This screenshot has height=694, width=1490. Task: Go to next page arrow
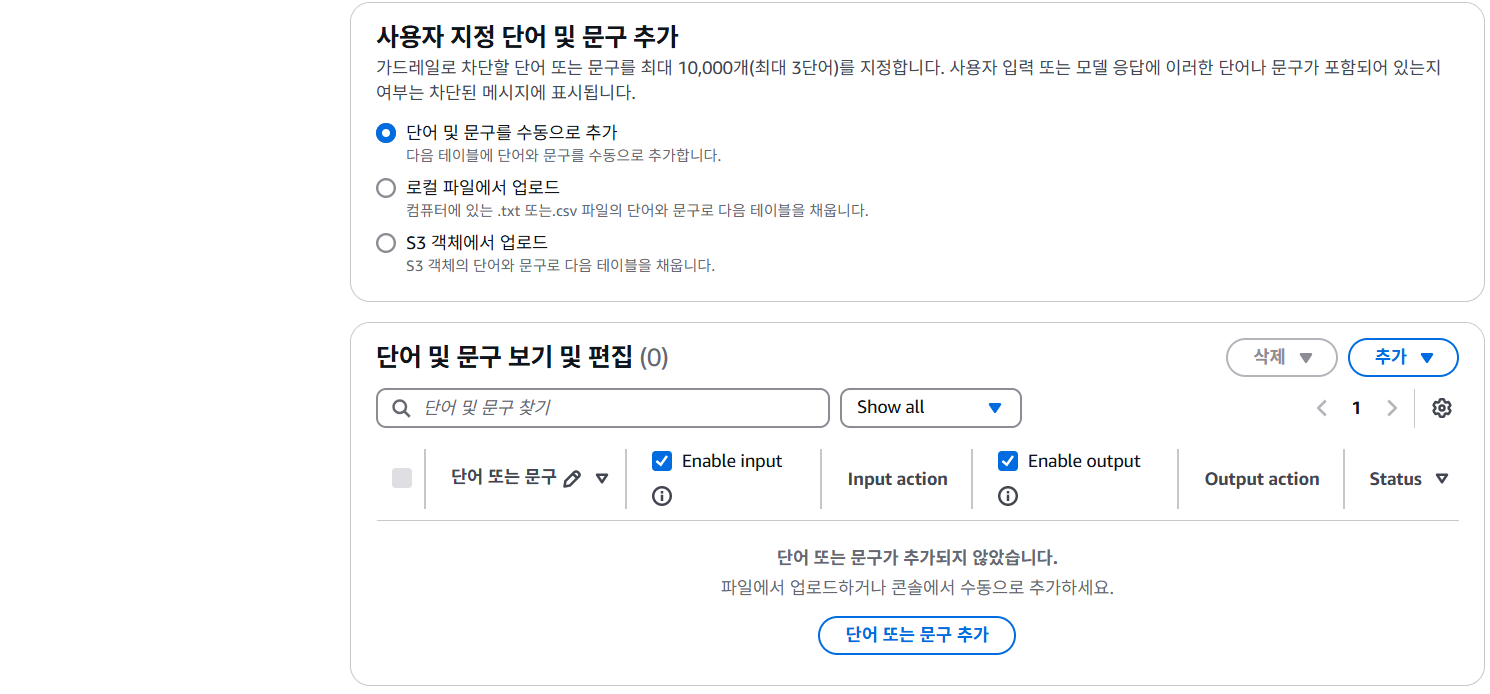(1392, 408)
